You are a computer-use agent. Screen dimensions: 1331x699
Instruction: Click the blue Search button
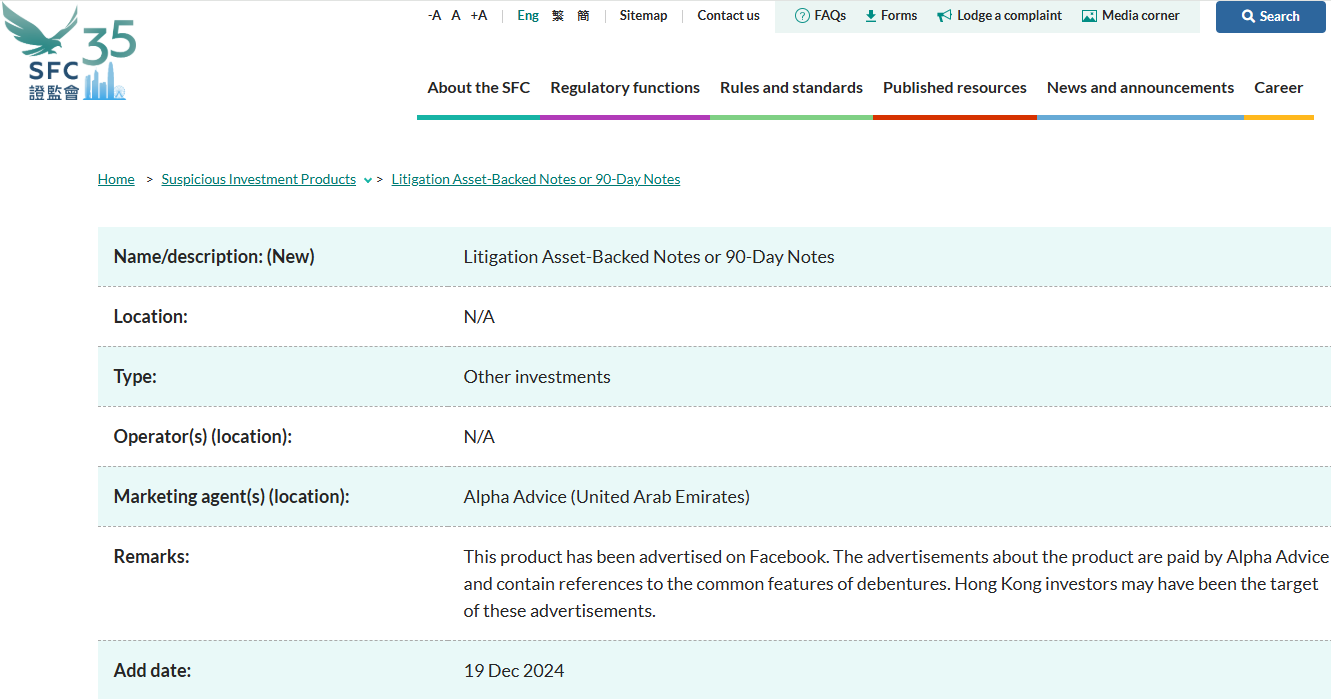point(1270,16)
